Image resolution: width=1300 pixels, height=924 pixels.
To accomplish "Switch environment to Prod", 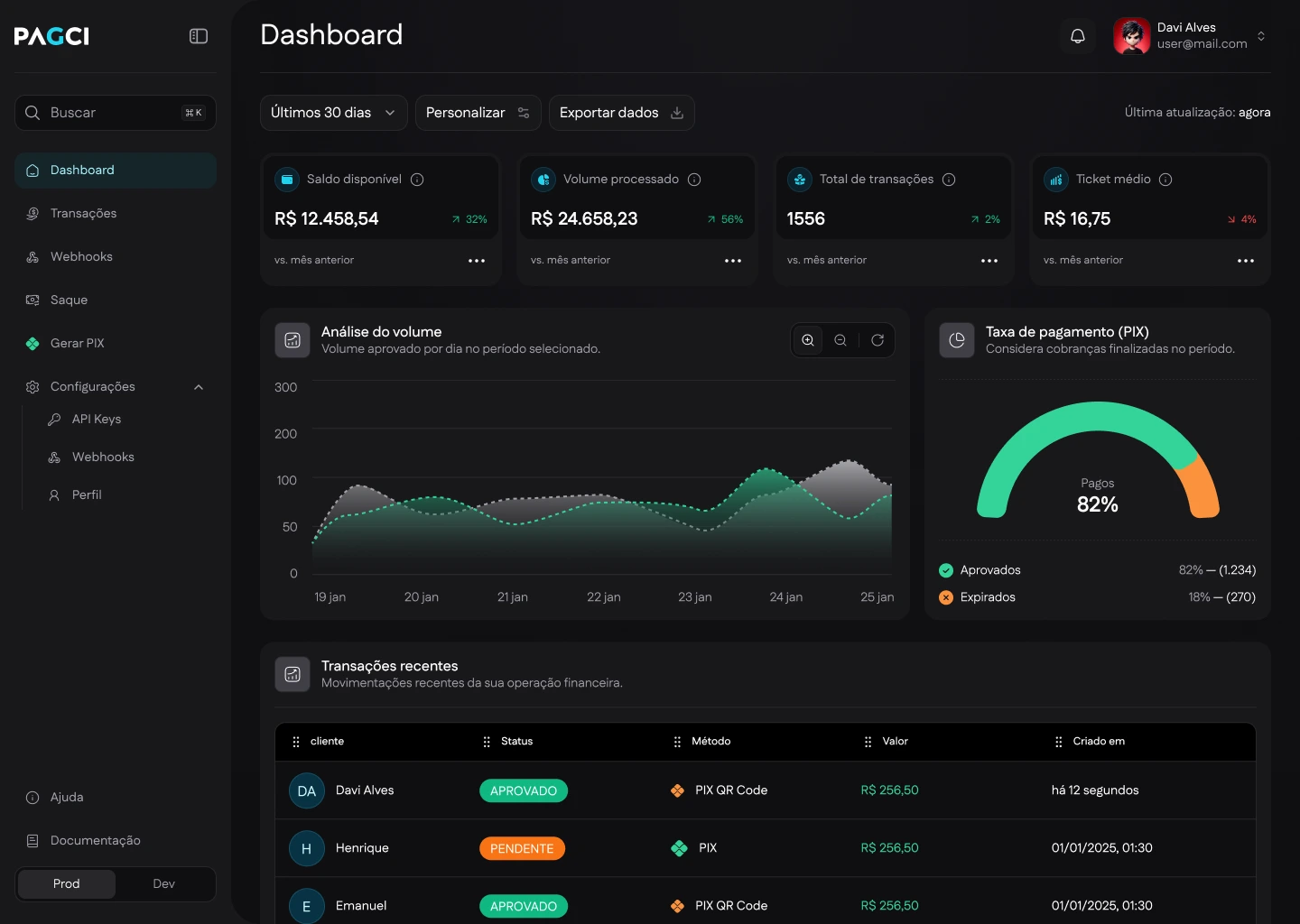I will coord(67,884).
